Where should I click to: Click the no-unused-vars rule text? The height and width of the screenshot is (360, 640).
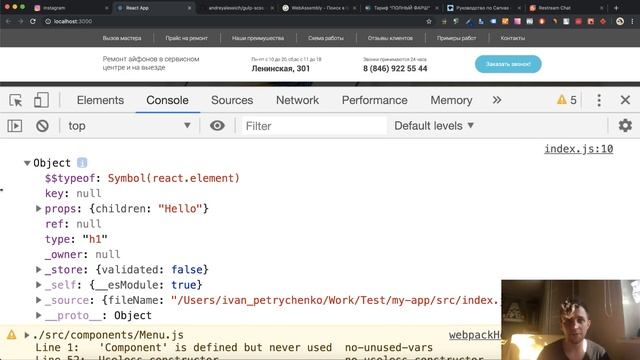click(x=389, y=348)
